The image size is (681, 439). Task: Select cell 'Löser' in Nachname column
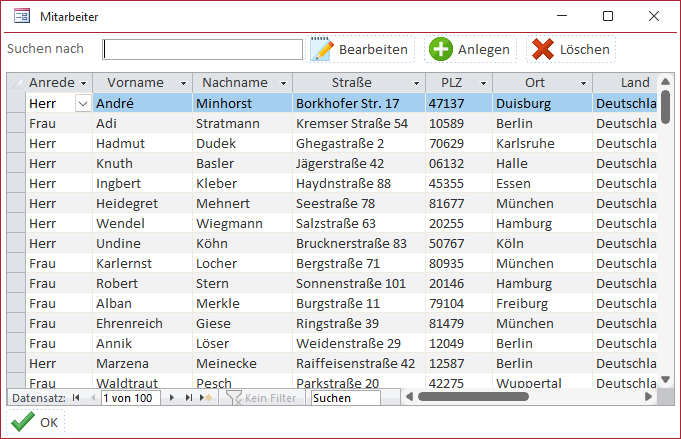[x=243, y=343]
